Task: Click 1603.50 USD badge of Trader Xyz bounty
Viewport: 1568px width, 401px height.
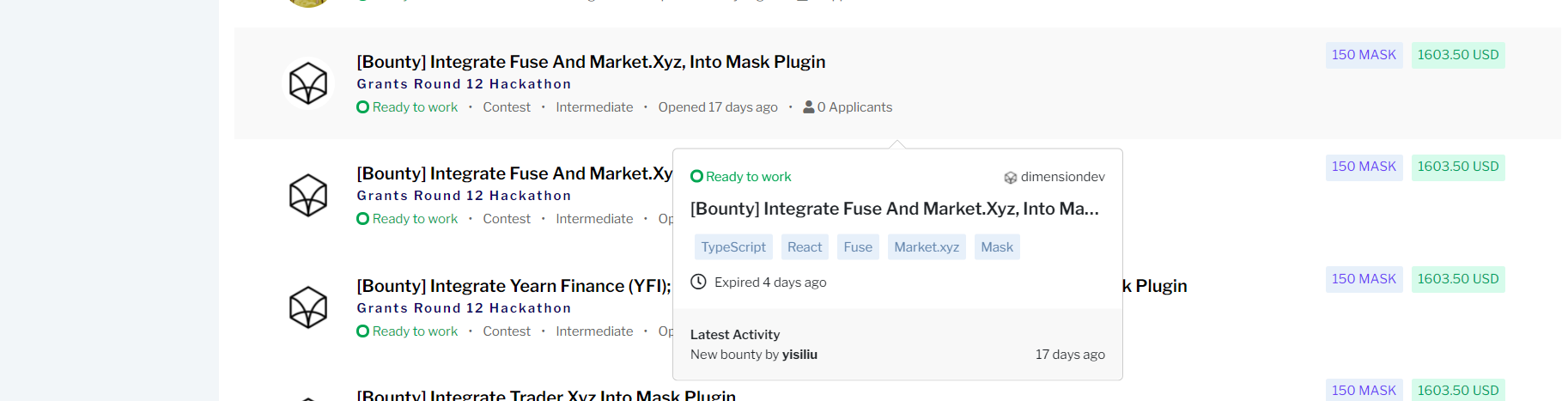Action: (1458, 390)
